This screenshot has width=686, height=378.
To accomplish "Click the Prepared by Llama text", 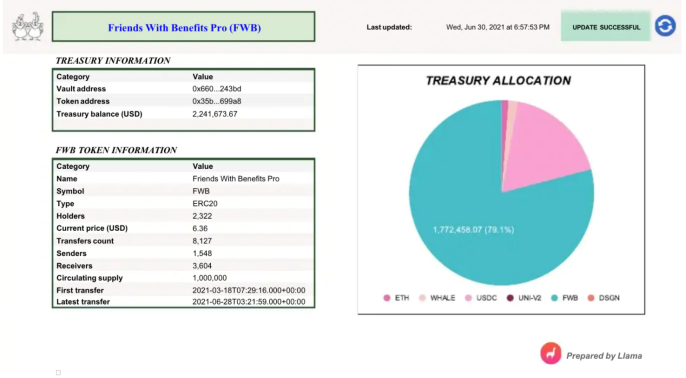I will click(x=604, y=356).
